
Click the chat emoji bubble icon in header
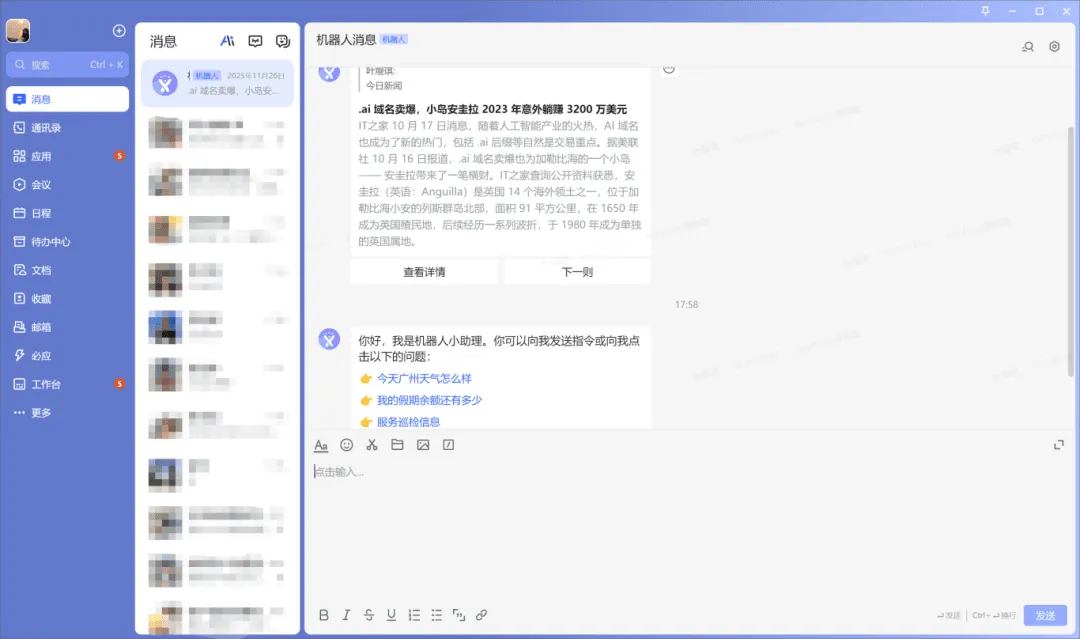[283, 41]
